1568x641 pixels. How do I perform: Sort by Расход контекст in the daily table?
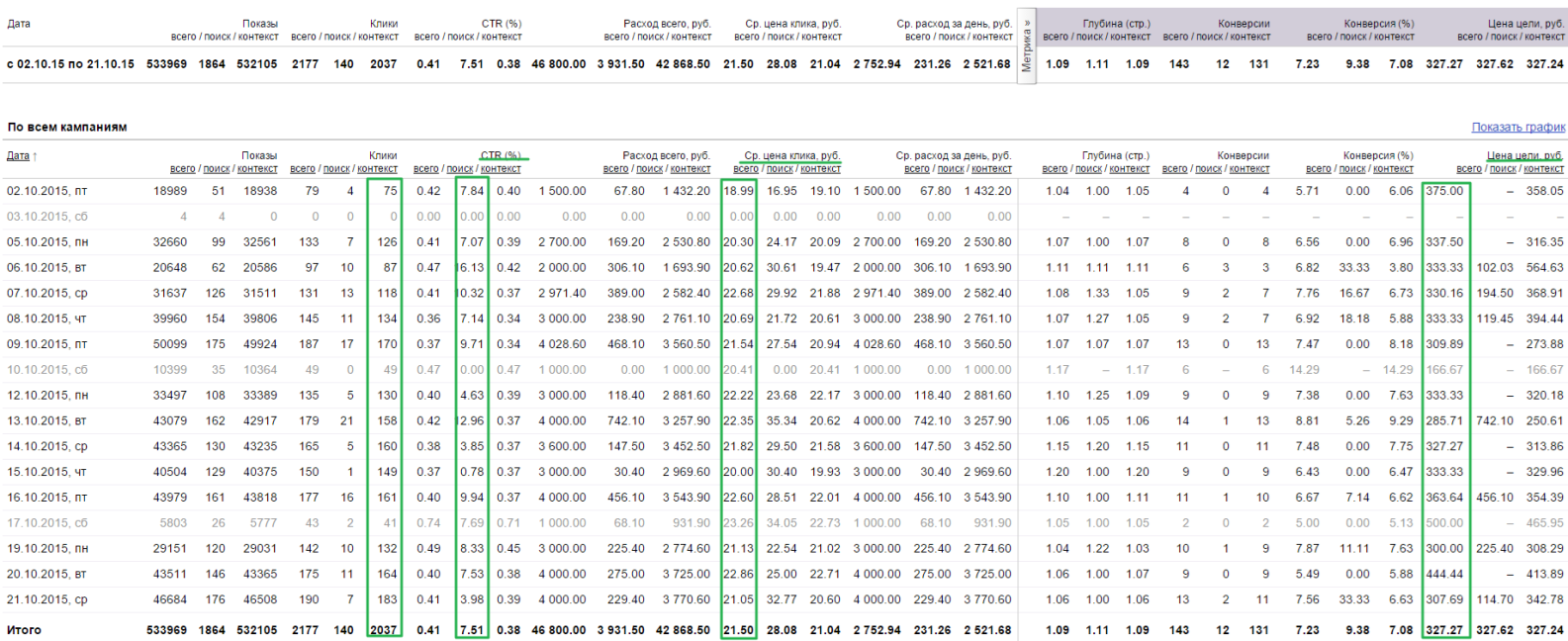click(691, 169)
